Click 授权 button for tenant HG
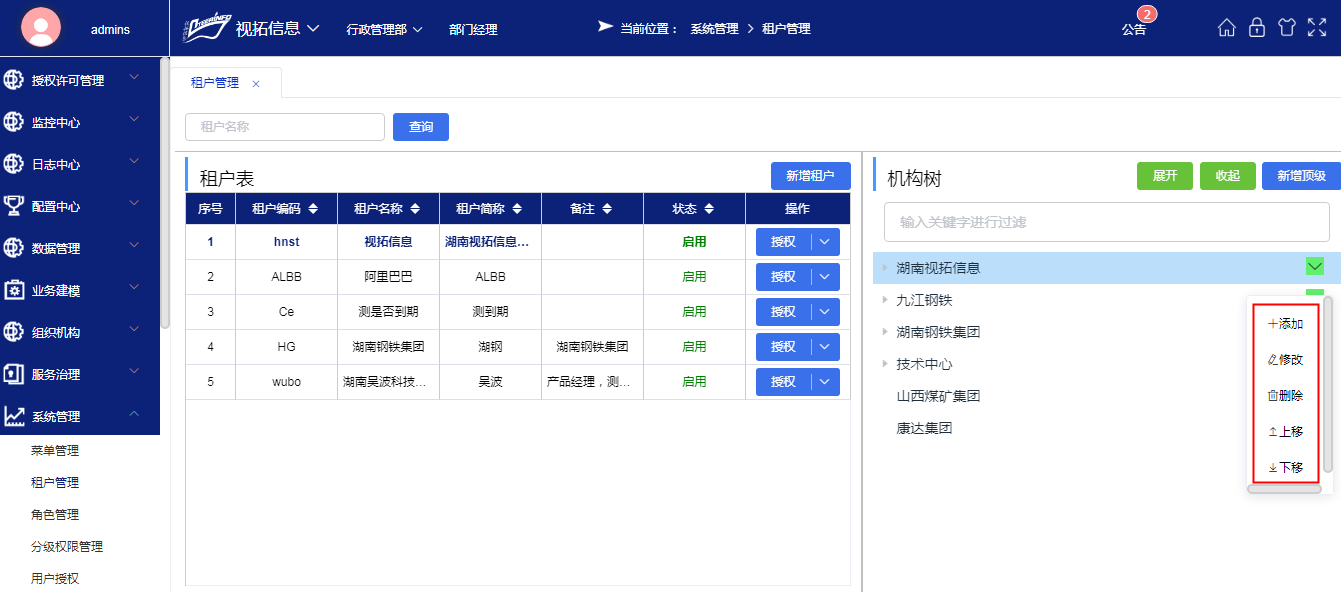The height and width of the screenshot is (592, 1341). pyautogui.click(x=783, y=347)
